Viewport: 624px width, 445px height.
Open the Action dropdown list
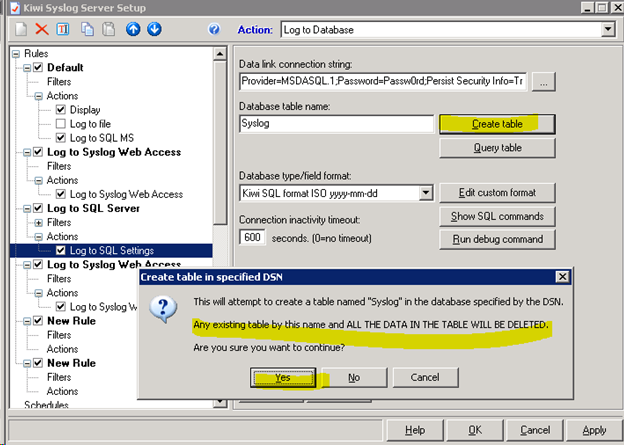[608, 30]
